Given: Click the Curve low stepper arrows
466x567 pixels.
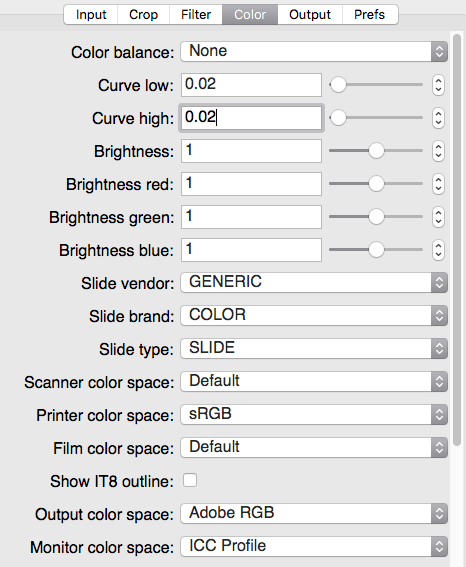Looking at the screenshot, I should click(x=438, y=85).
